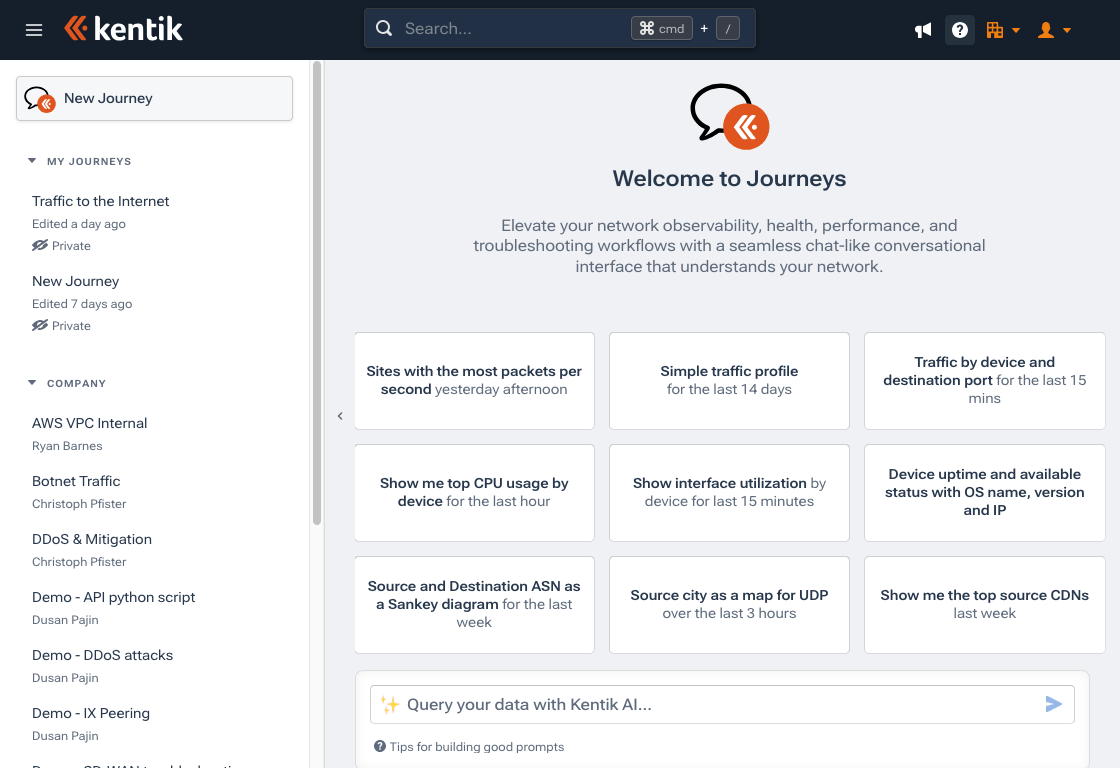Click the send arrow in the query box

coord(1053,704)
